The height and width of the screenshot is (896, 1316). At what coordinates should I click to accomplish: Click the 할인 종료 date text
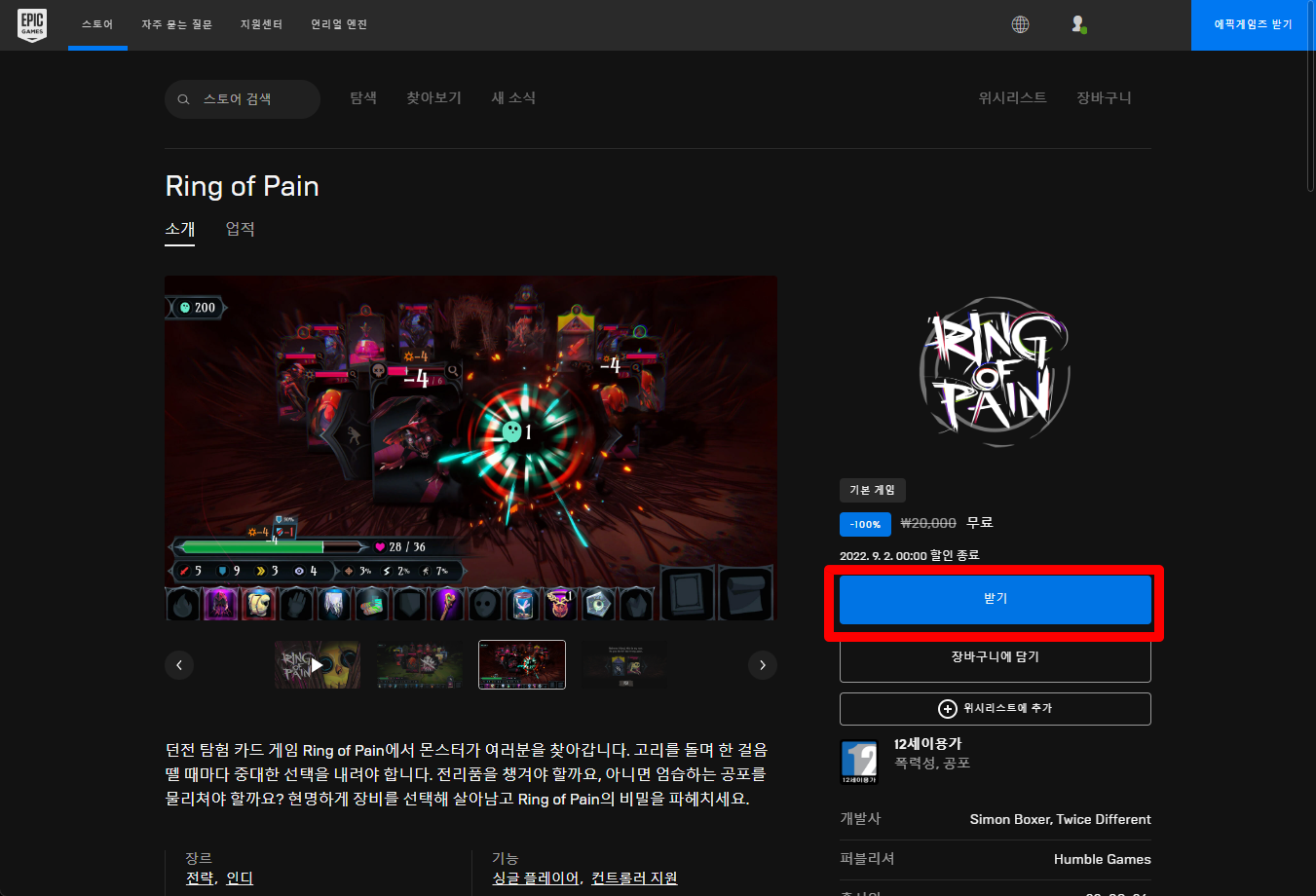[909, 555]
